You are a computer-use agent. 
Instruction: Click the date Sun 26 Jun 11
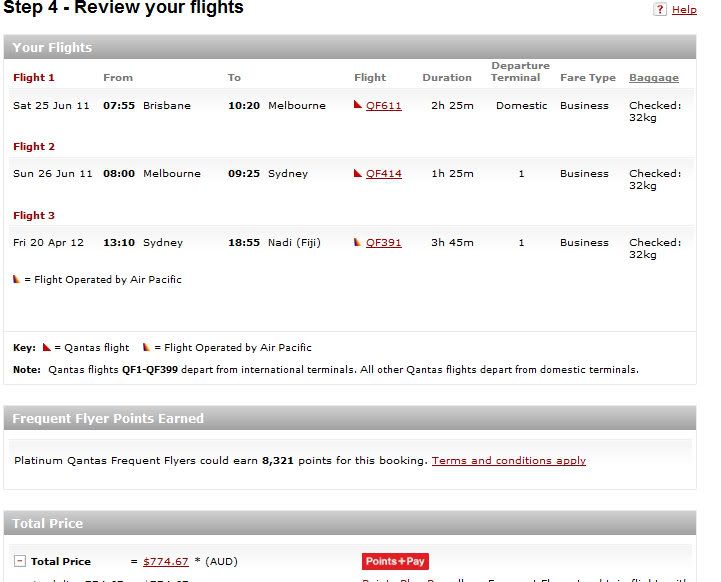point(52,174)
